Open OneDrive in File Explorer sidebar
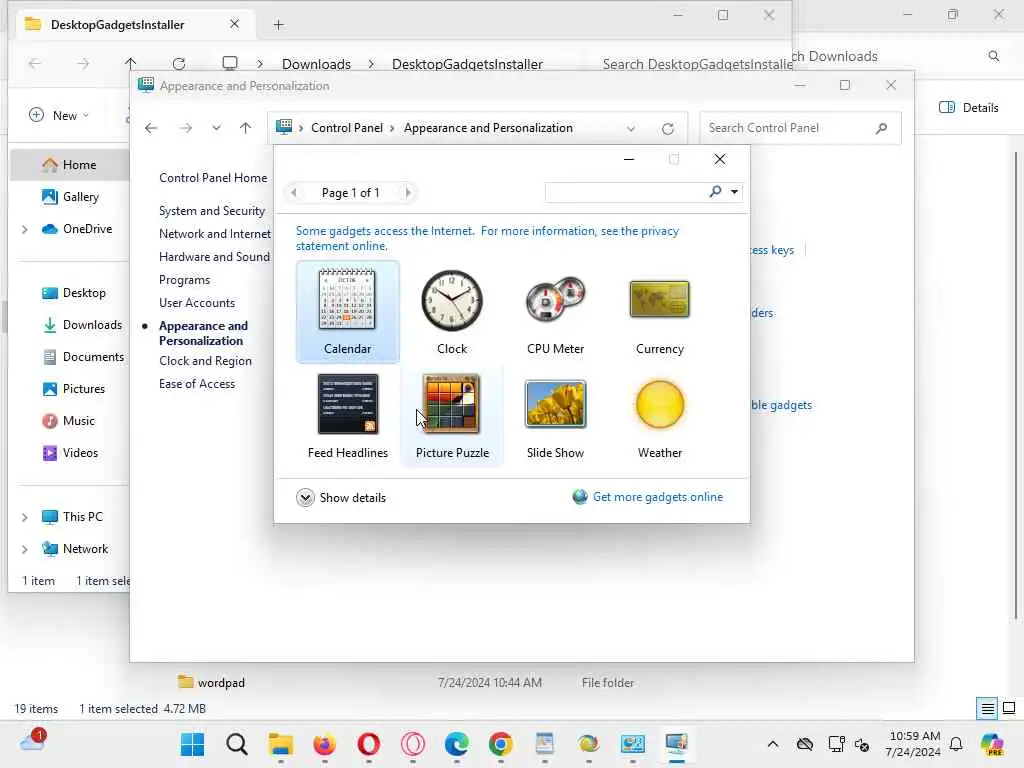Screen dimensions: 1024x768 pyautogui.click(x=77, y=229)
